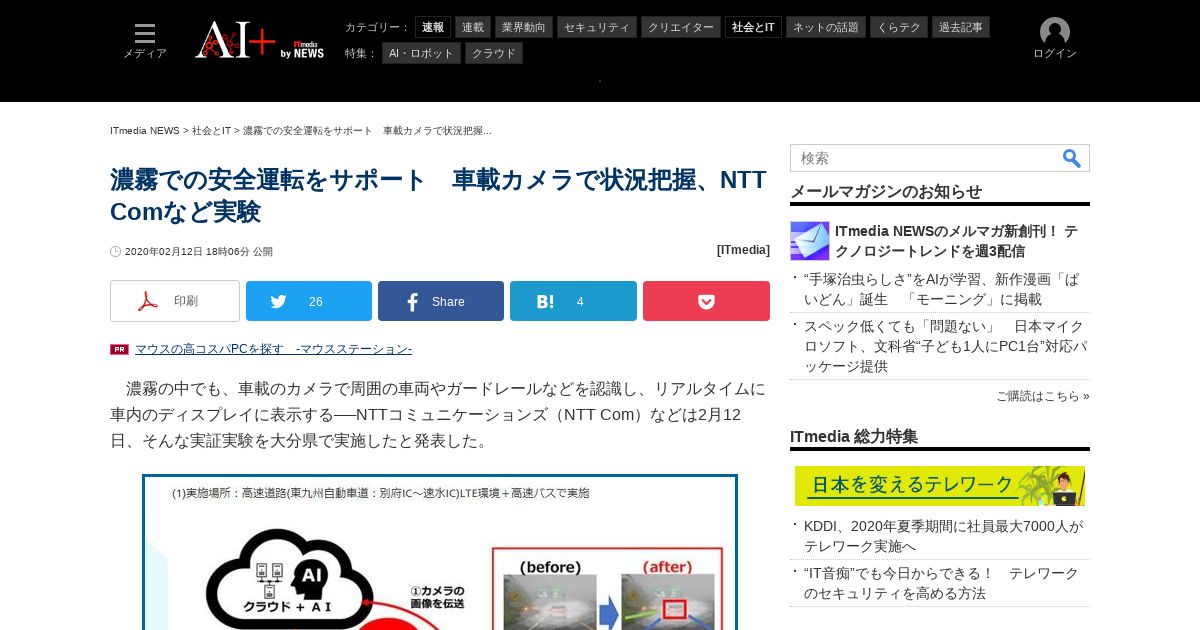Select the 過去記事 category tab
1200x630 pixels.
[961, 27]
